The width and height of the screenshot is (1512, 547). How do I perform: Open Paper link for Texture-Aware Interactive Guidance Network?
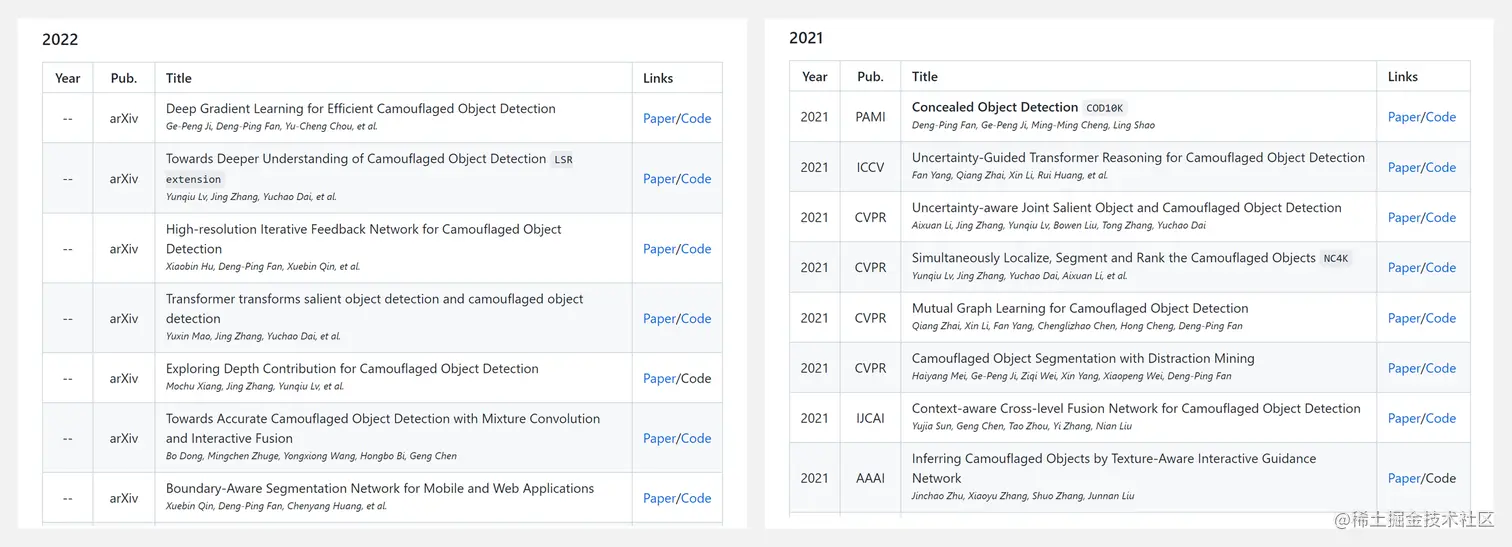coord(1404,479)
